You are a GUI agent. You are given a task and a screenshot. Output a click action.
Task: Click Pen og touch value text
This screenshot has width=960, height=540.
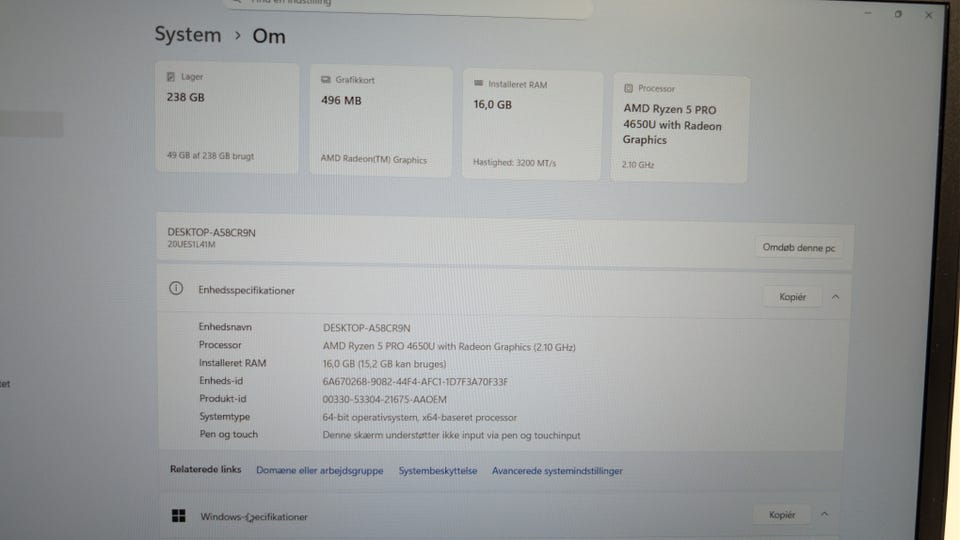[x=451, y=435]
